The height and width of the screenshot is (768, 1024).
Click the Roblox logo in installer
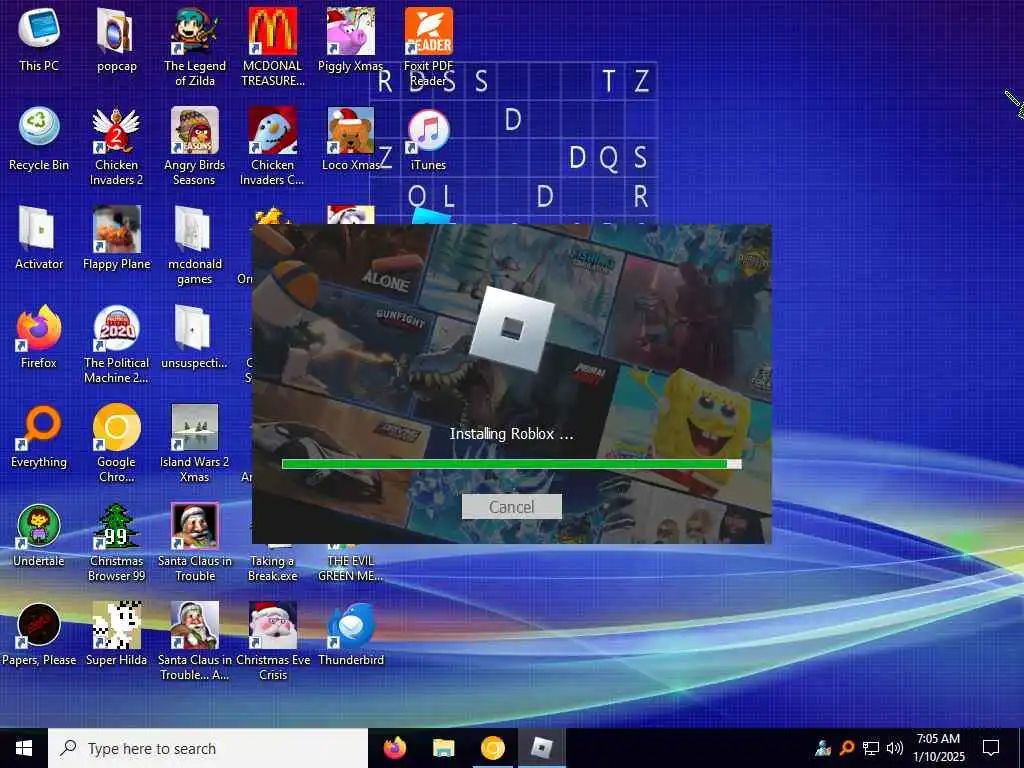point(511,329)
